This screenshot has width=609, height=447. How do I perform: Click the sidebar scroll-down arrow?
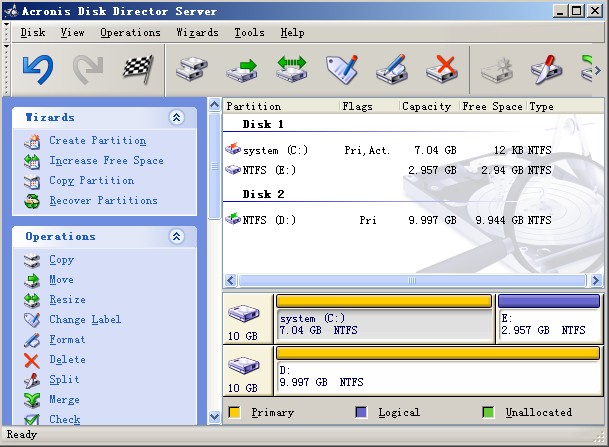(x=214, y=417)
